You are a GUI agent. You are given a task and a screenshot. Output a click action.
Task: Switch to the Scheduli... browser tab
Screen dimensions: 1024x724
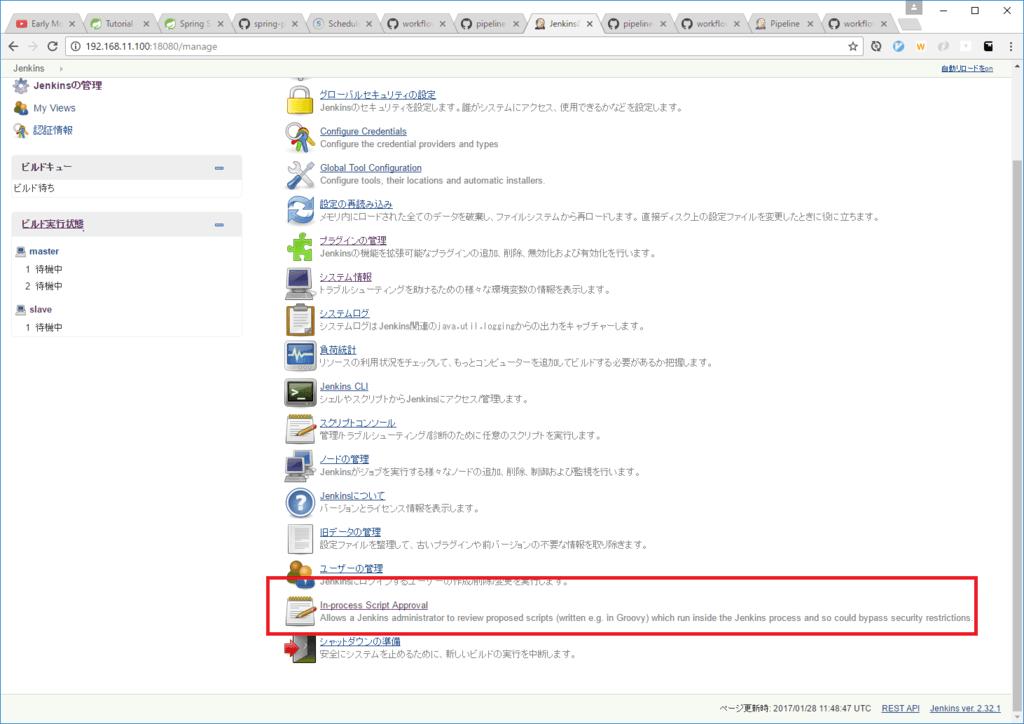click(x=342, y=24)
